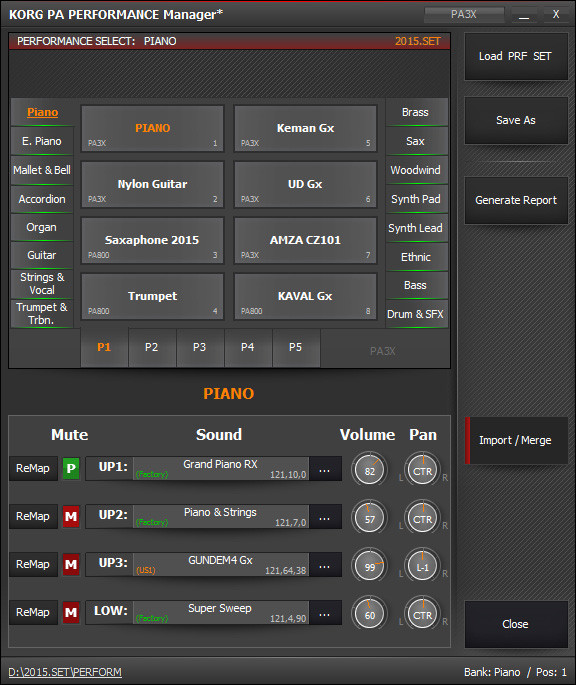Select the Woodwind bank
This screenshot has width=576, height=685.
pyautogui.click(x=416, y=170)
